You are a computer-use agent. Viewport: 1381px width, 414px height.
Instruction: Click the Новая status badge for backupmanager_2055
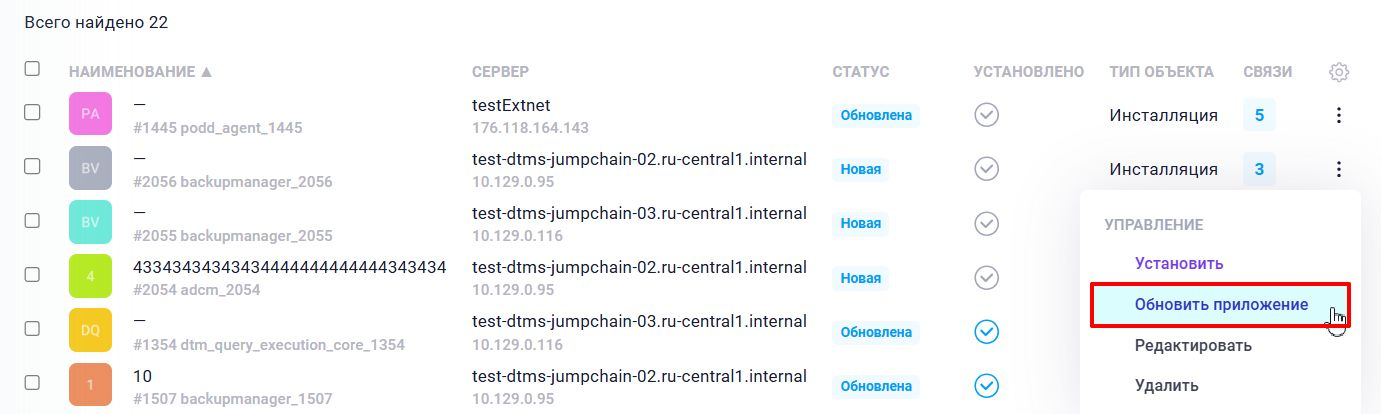[x=860, y=223]
